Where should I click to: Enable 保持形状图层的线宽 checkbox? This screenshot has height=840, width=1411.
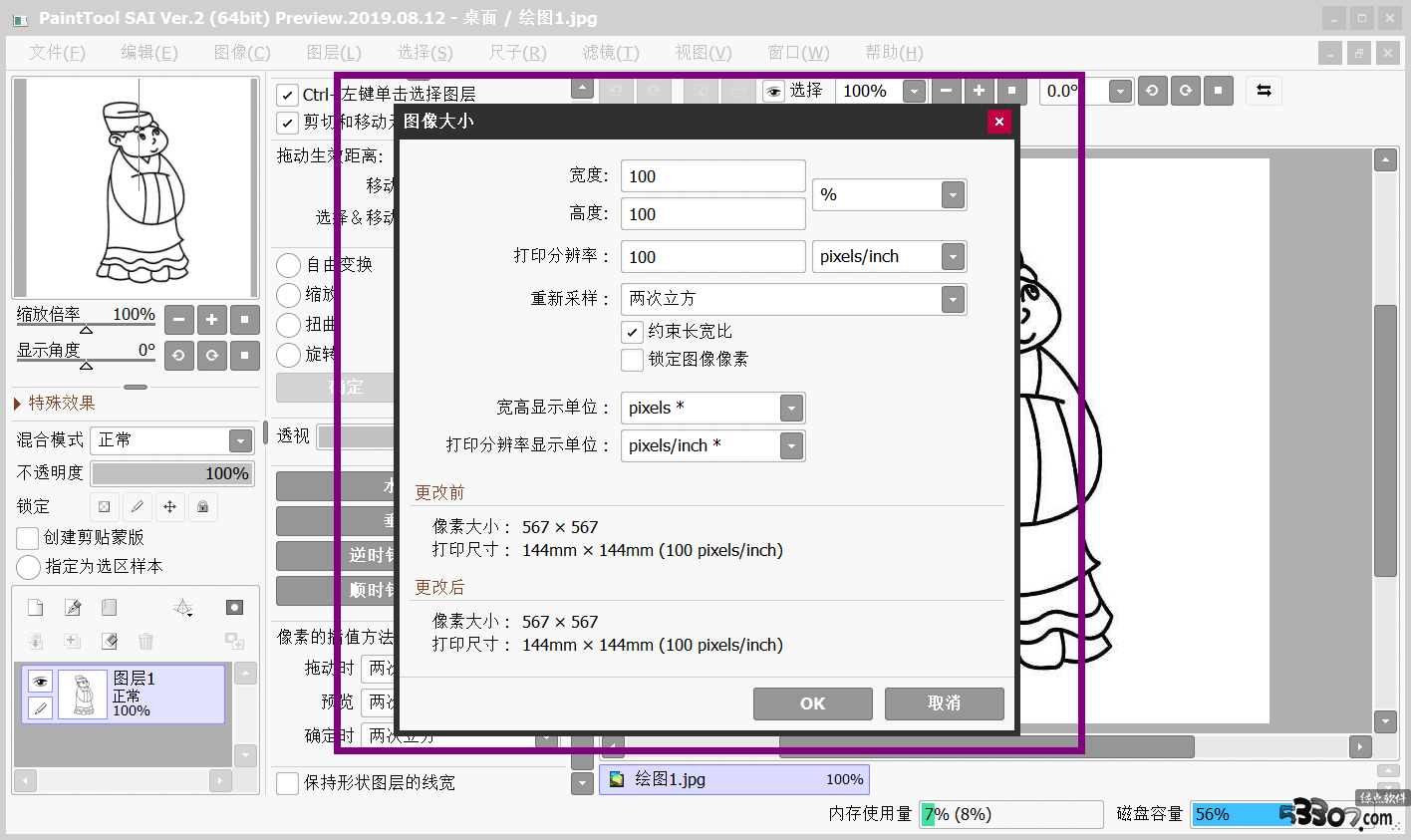(287, 783)
